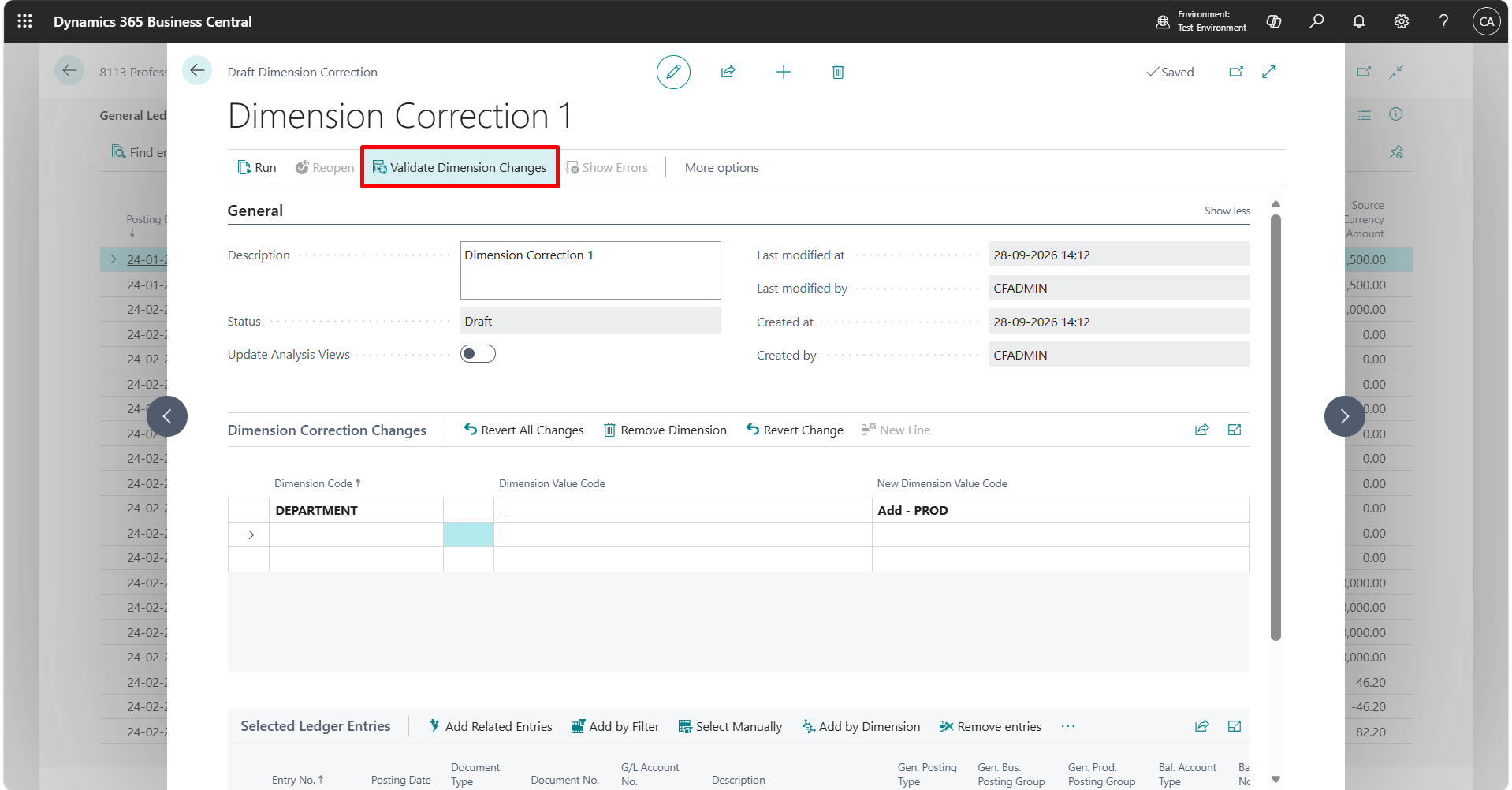Go back using the Draft Dimension Correction arrow

coord(197,70)
